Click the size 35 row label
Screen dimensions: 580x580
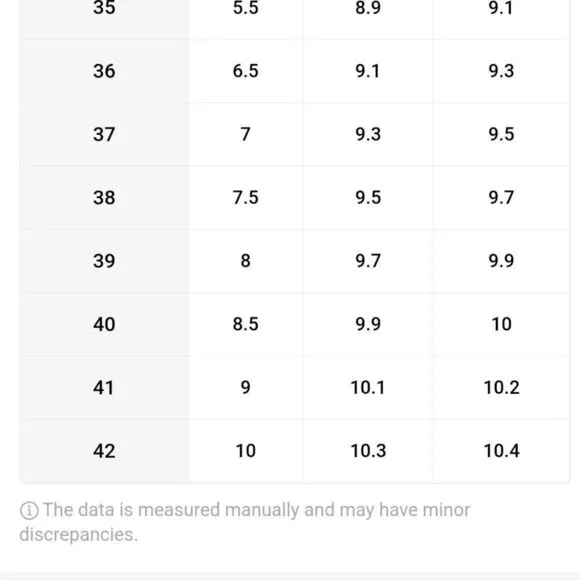[104, 7]
